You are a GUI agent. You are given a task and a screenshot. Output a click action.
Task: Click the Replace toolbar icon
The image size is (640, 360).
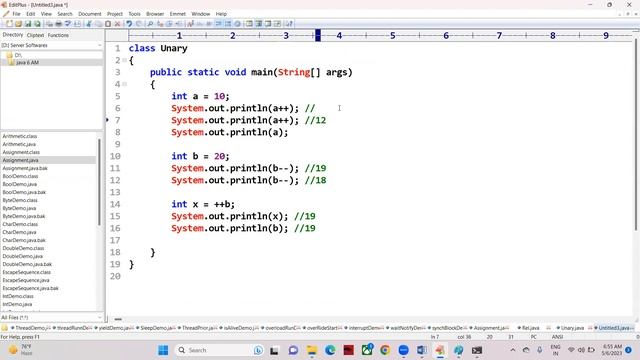point(160,24)
